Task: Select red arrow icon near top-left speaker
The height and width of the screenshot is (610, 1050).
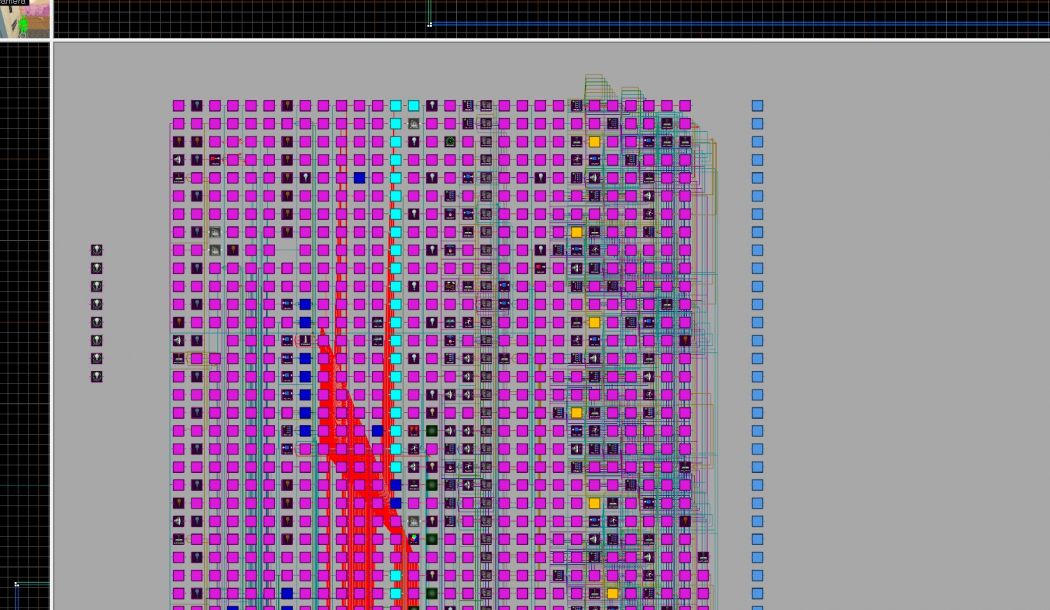Action: click(x=215, y=159)
